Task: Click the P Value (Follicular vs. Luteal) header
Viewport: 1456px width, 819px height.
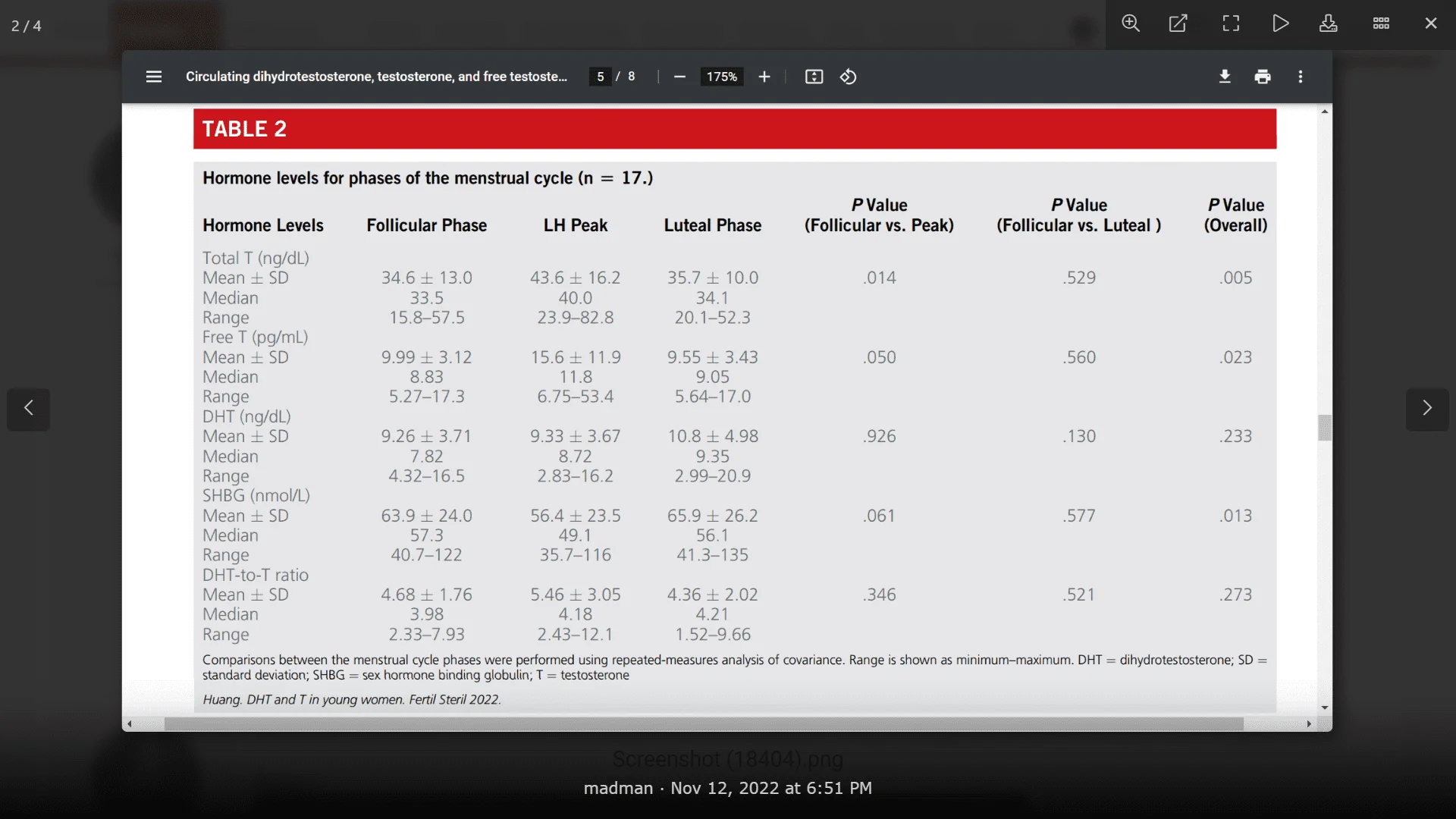Action: coord(1079,215)
